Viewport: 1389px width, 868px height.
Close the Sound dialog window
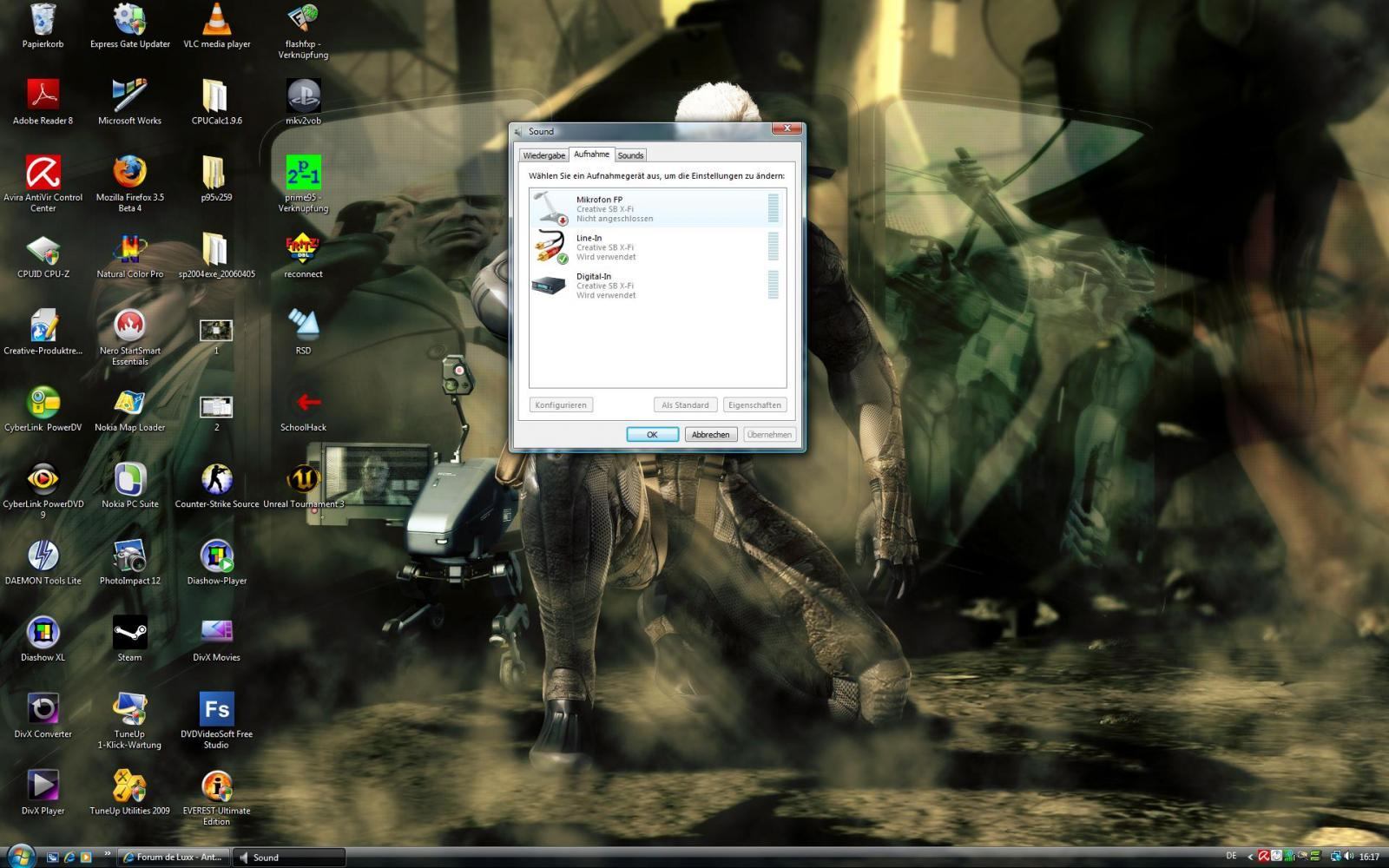787,128
